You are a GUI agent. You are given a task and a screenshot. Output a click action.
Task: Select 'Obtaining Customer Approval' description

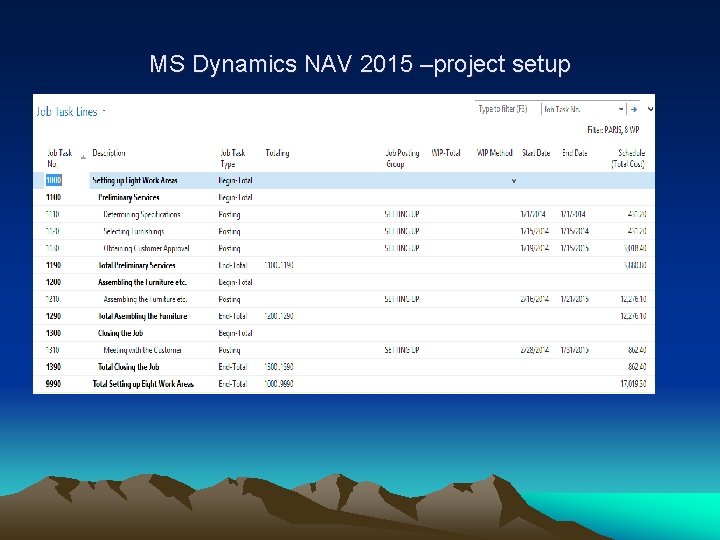[146, 248]
